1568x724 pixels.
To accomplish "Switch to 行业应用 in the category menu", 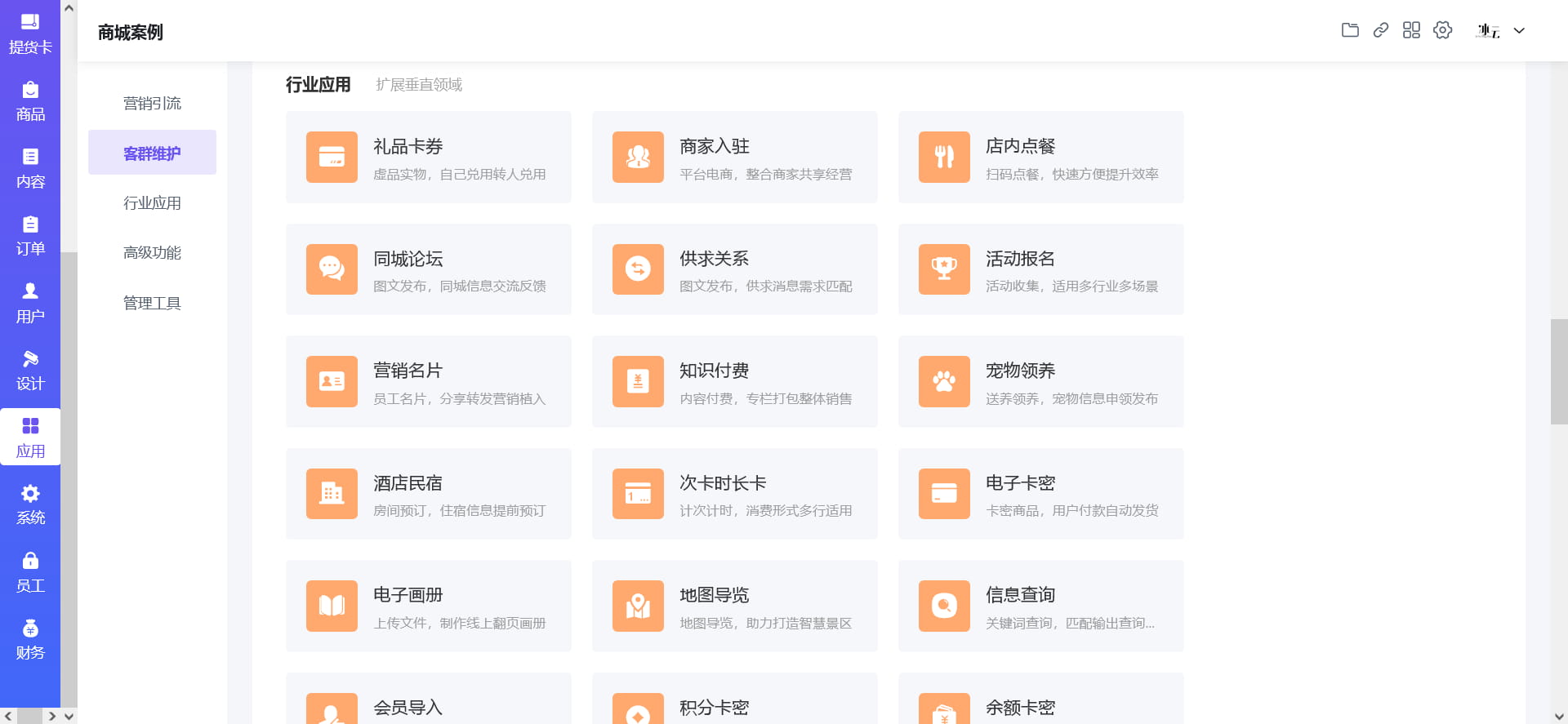I will tap(152, 202).
